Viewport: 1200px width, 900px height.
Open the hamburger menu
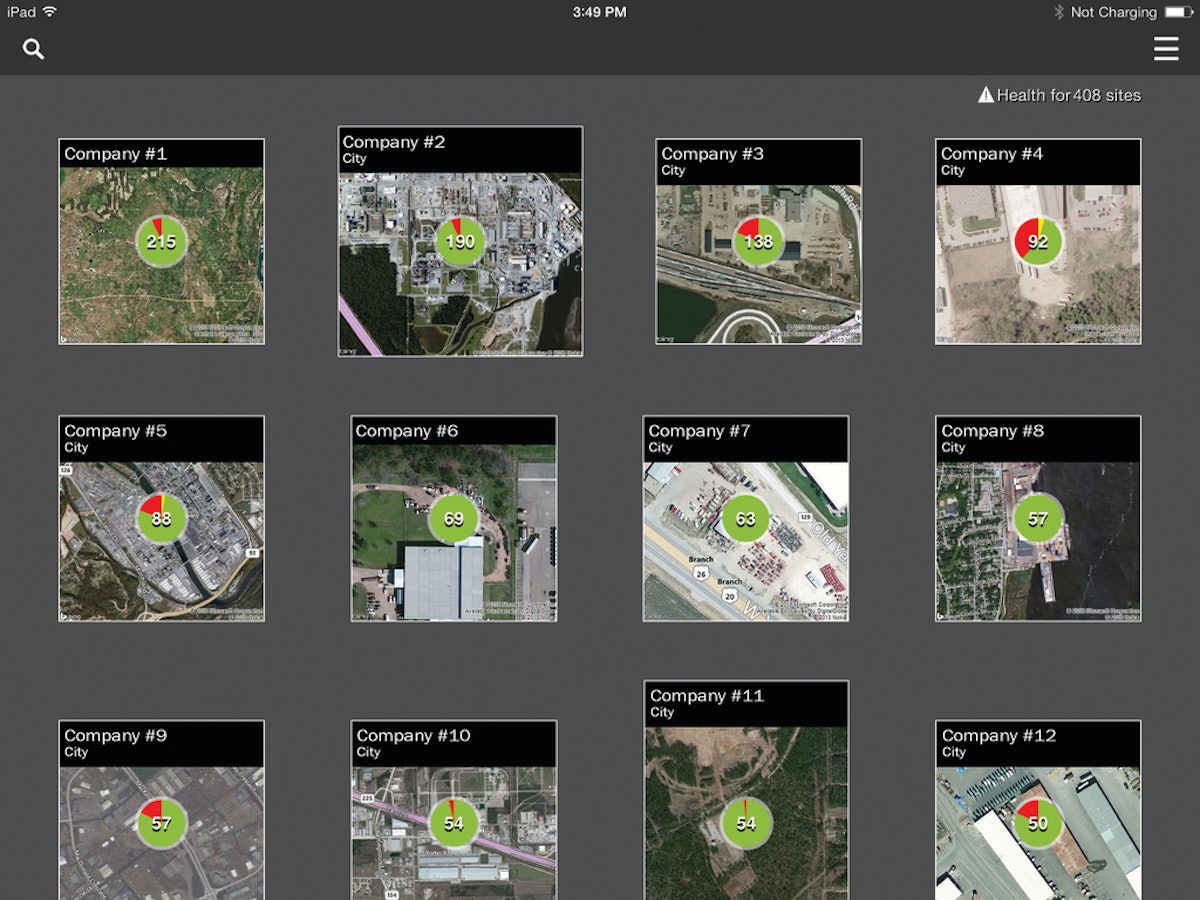[x=1166, y=48]
